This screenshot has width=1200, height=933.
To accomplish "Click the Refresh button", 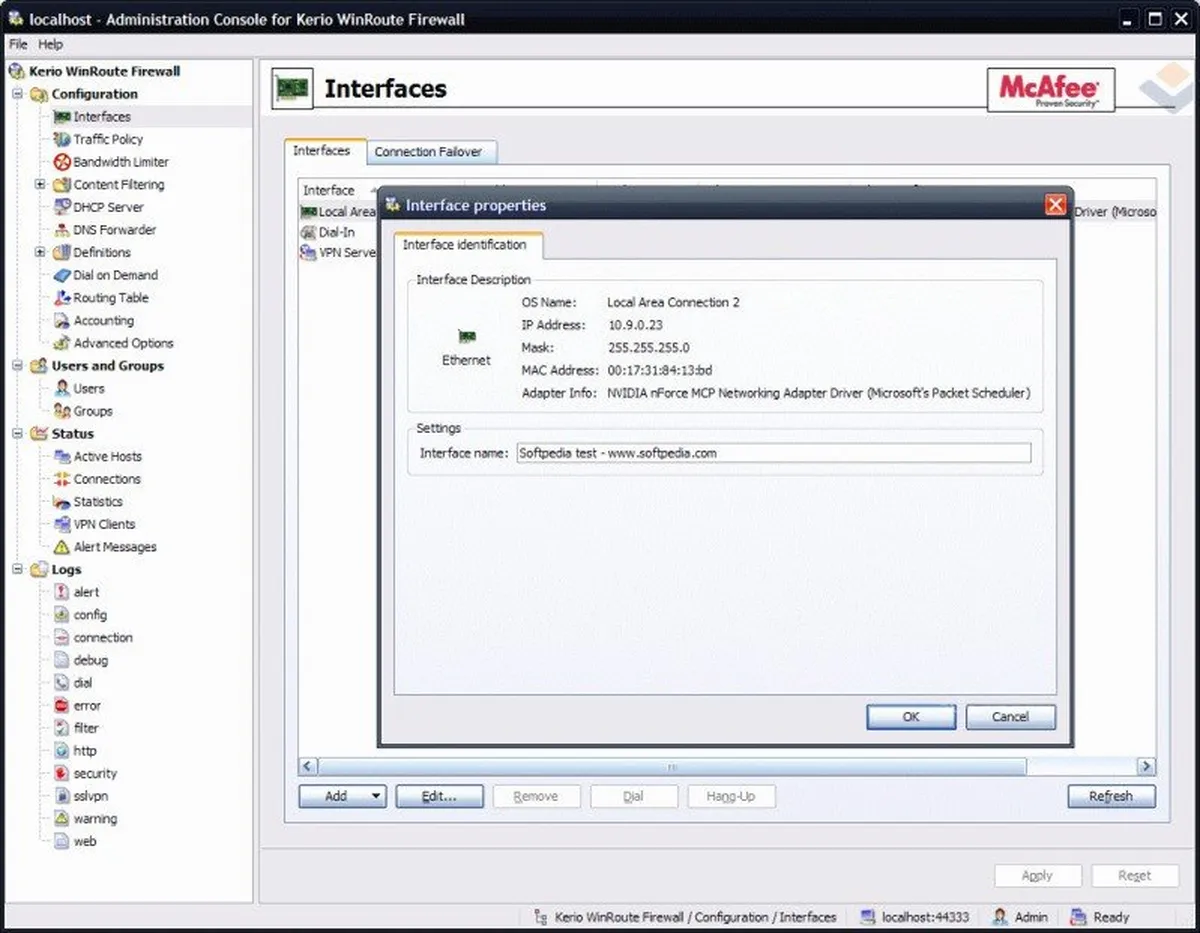I will [1111, 797].
